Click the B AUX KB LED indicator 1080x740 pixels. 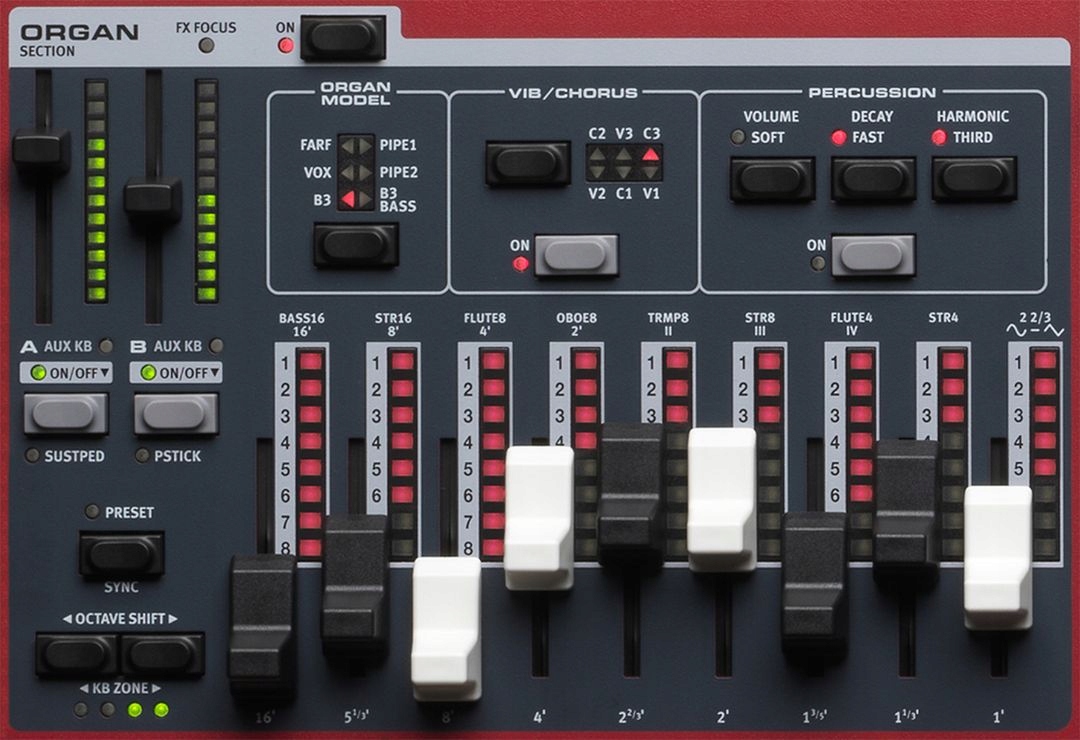click(x=216, y=346)
